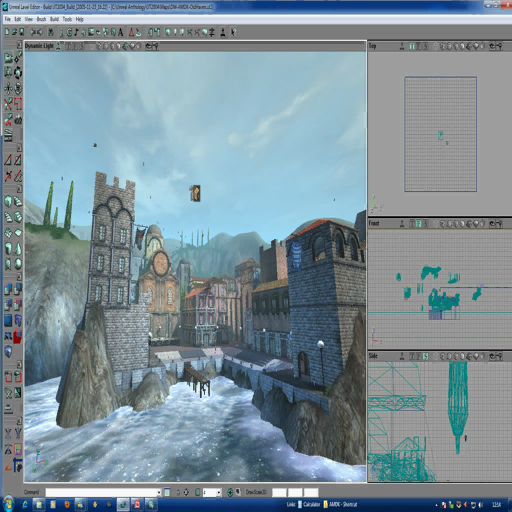Viewport: 512px width, 512px height.
Task: Open the Brush menu
Action: tap(41, 19)
